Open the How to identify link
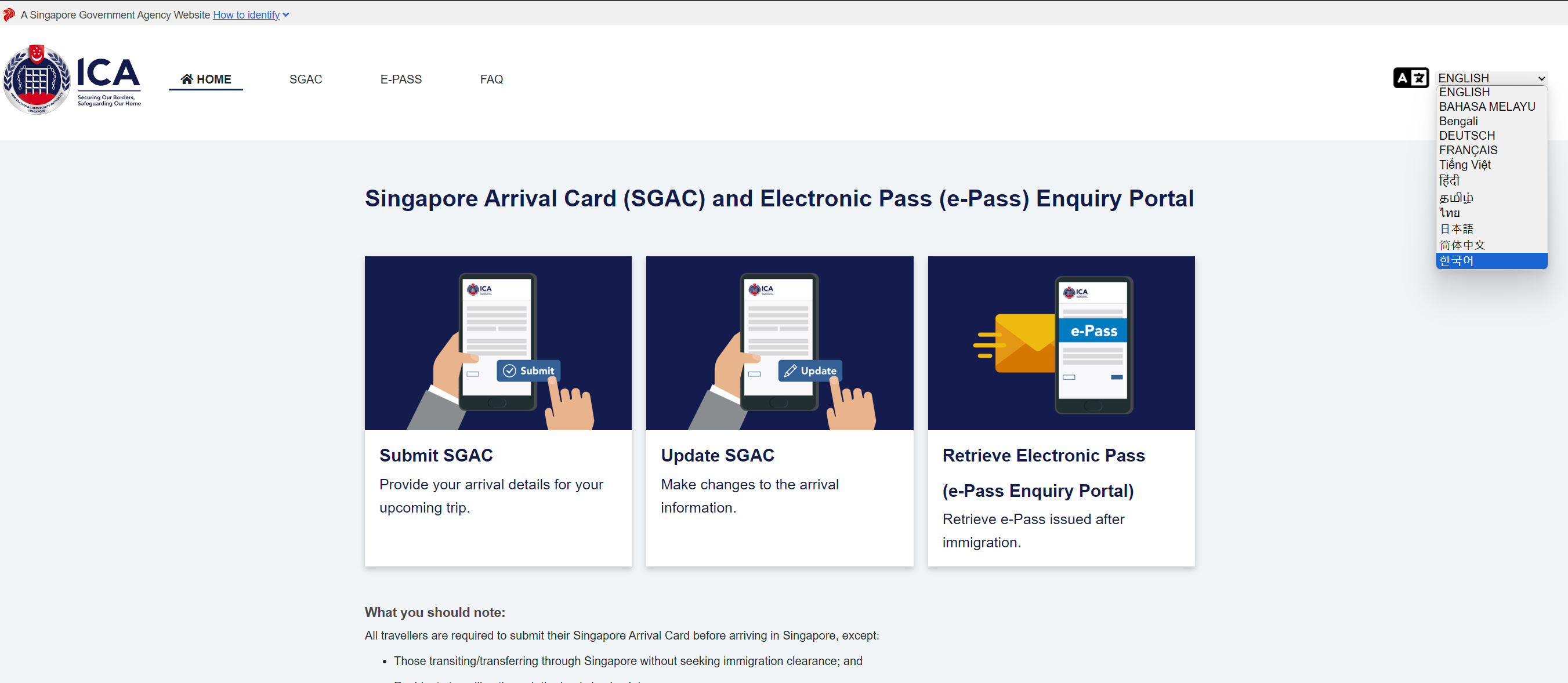 [246, 15]
